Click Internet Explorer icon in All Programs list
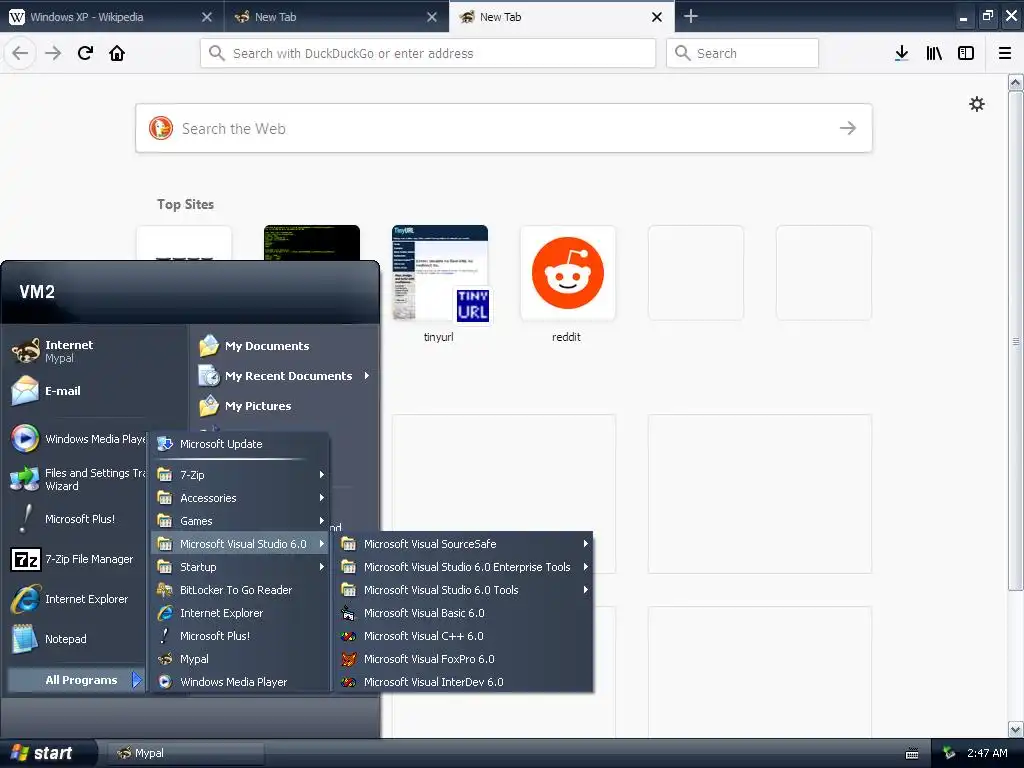This screenshot has width=1024, height=768. click(165, 613)
